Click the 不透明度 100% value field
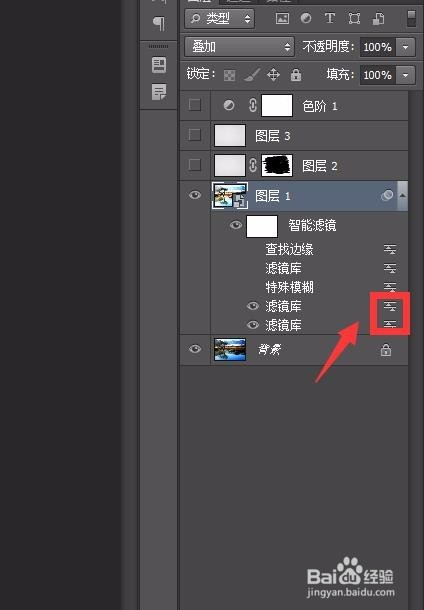 point(378,47)
